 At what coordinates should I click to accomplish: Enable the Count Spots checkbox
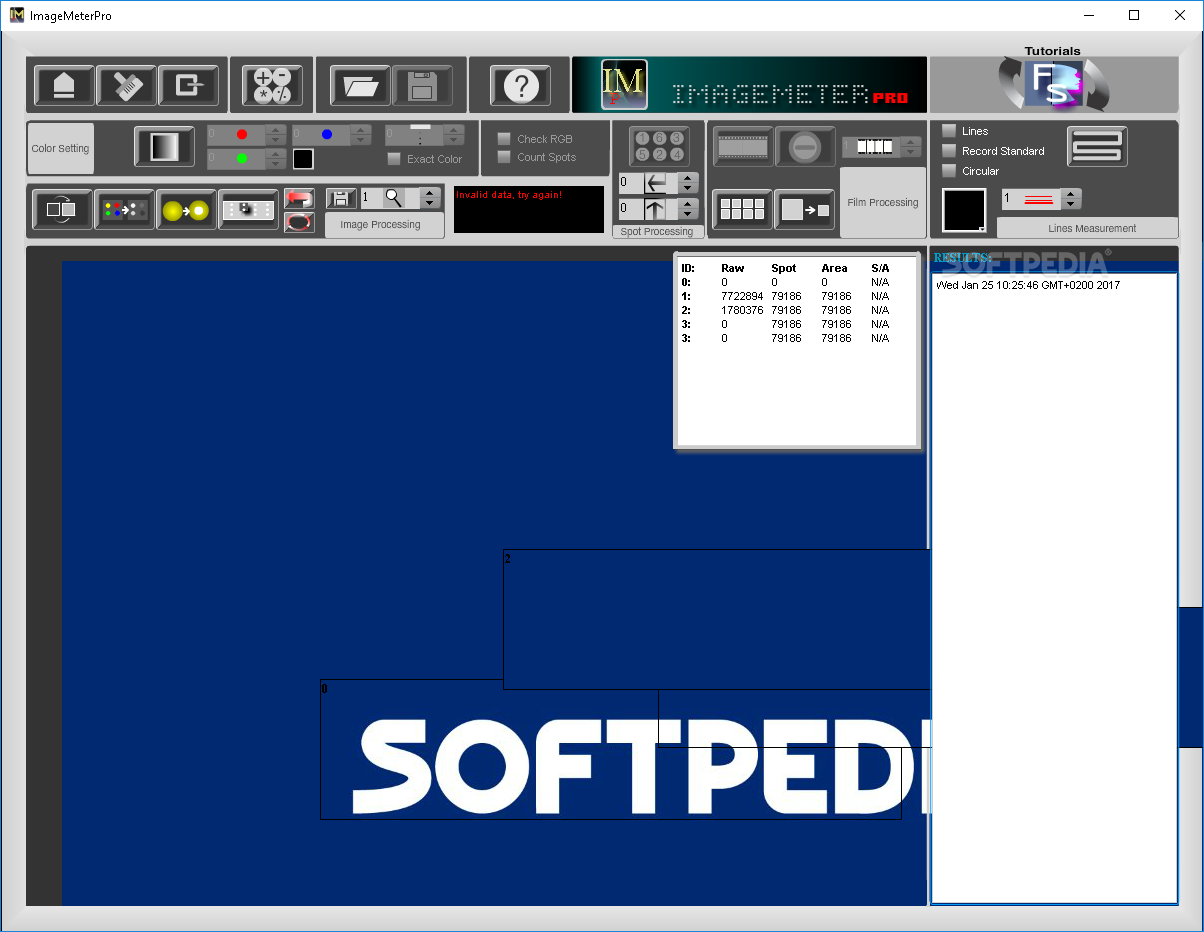pos(504,157)
